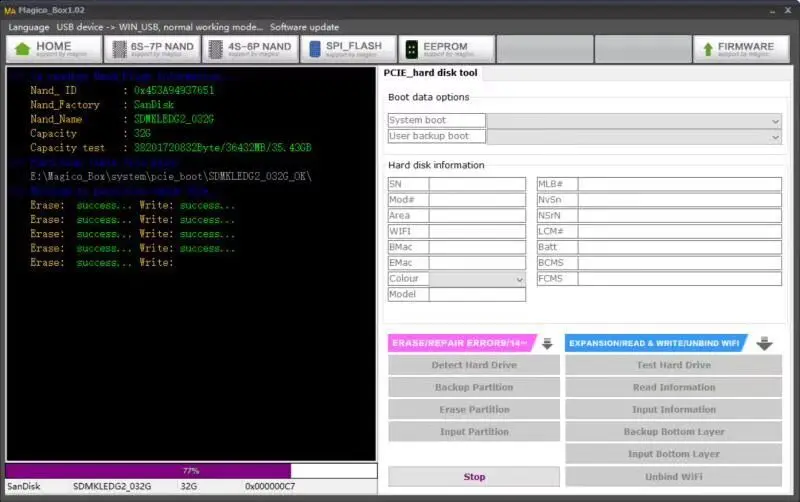Open the Language menu
Image resolution: width=800 pixels, height=502 pixels.
(x=29, y=27)
